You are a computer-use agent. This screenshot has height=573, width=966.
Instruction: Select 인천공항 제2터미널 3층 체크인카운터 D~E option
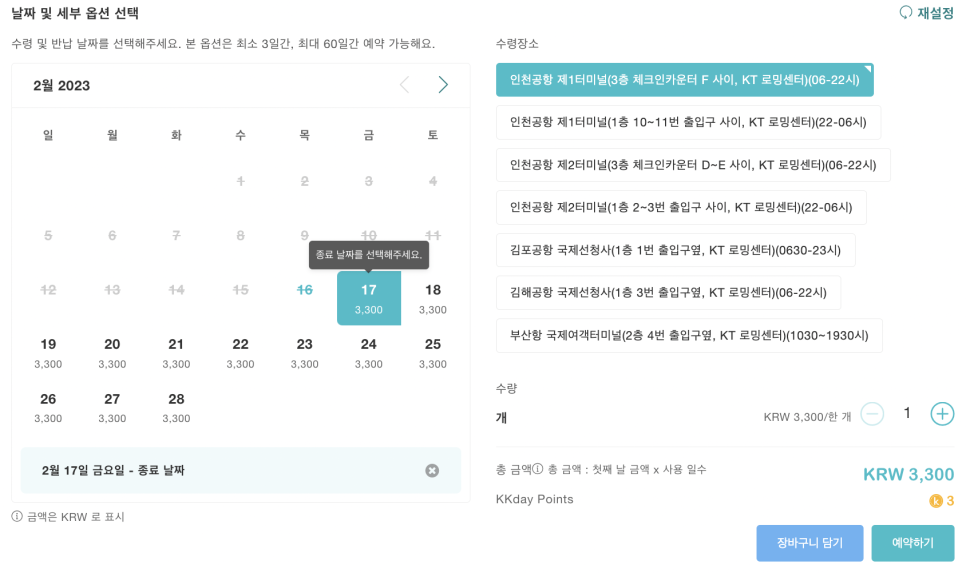[x=693, y=165]
